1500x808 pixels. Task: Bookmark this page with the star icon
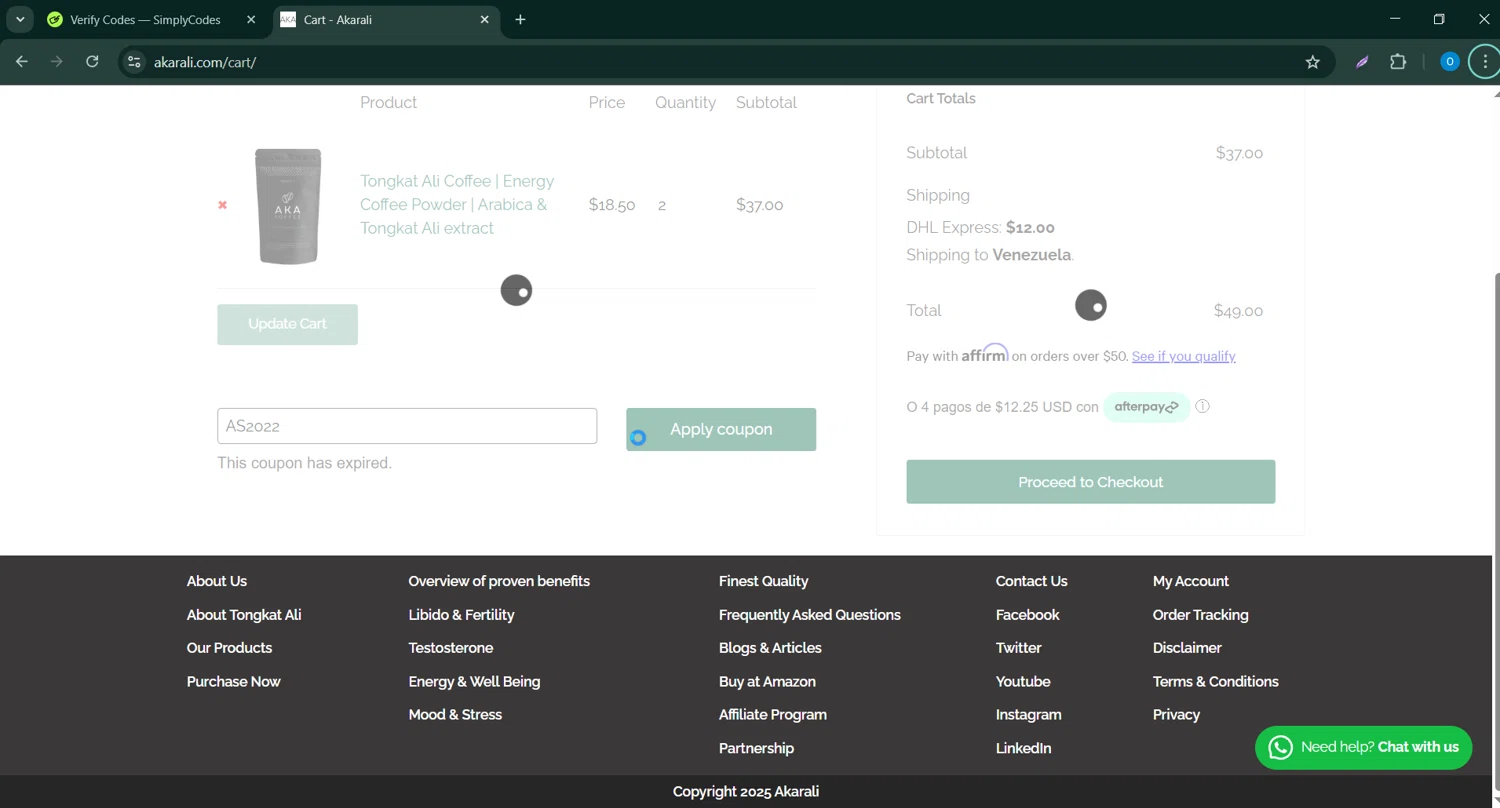coord(1312,62)
